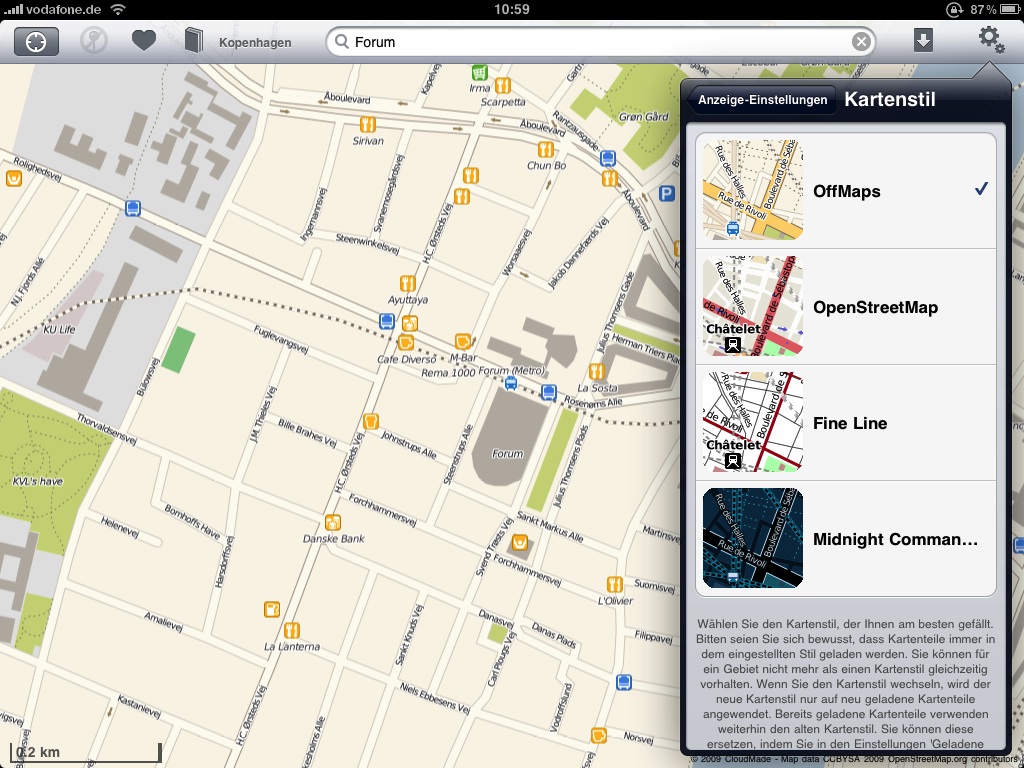
Task: Tap the Irma supermarket cart icon
Action: (480, 73)
